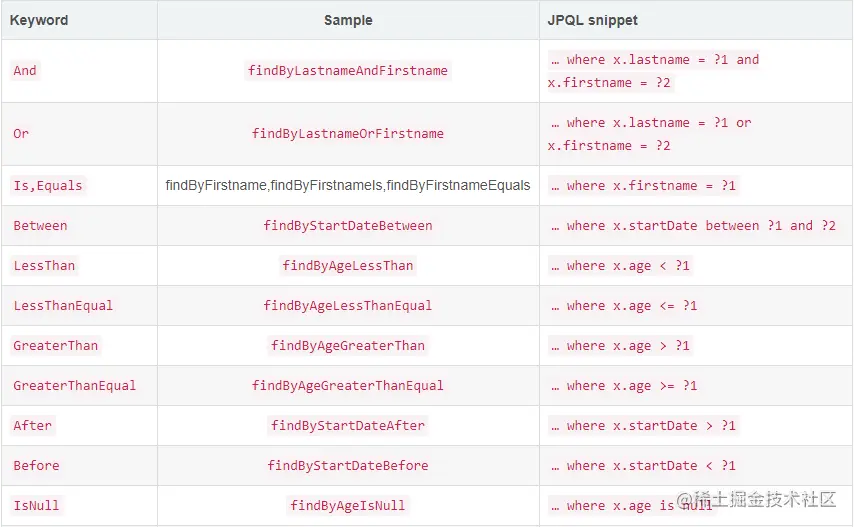Click findByLastnameOrFirstname sample text
Viewport: 854px width, 527px height.
348,134
